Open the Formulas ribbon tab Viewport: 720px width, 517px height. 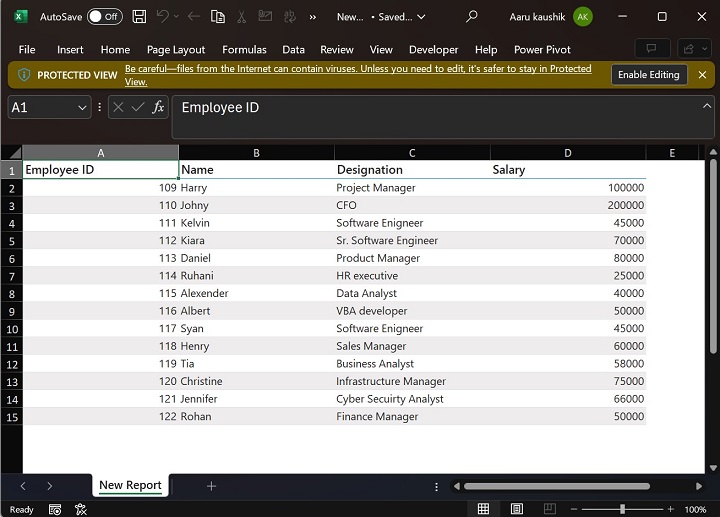pos(244,50)
